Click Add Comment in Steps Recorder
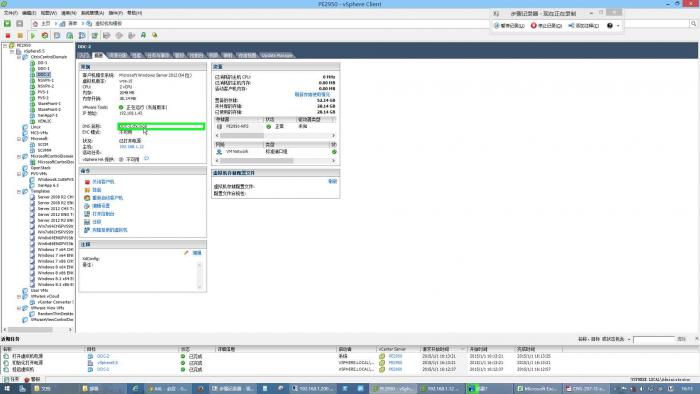This screenshot has width=700, height=394. point(583,26)
